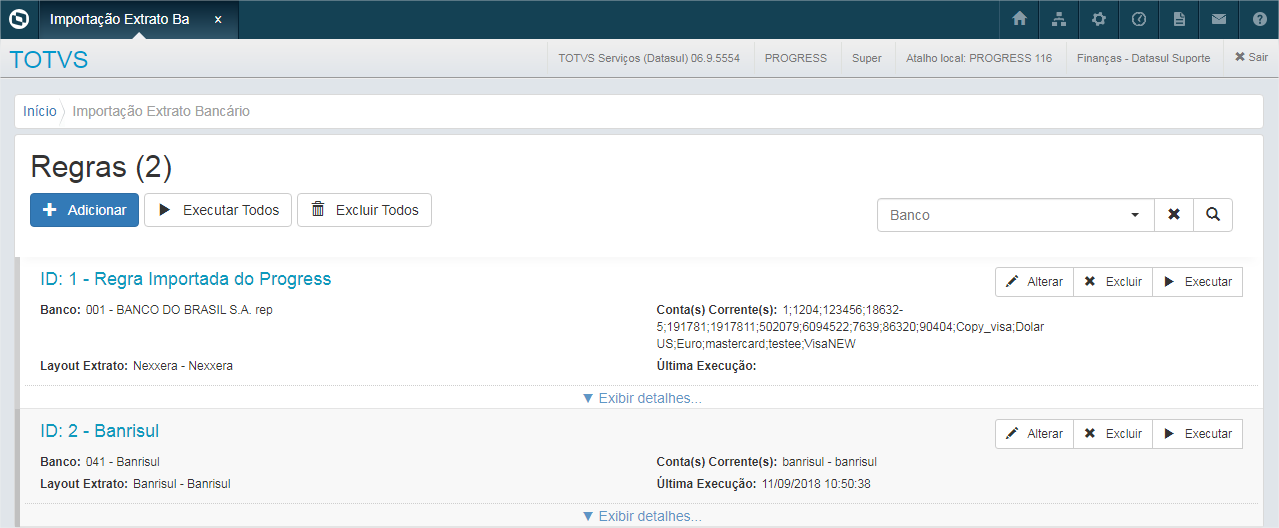The height and width of the screenshot is (528, 1279).
Task: Click Banrisul - Banrisul layout value
Action: pyautogui.click(x=182, y=484)
